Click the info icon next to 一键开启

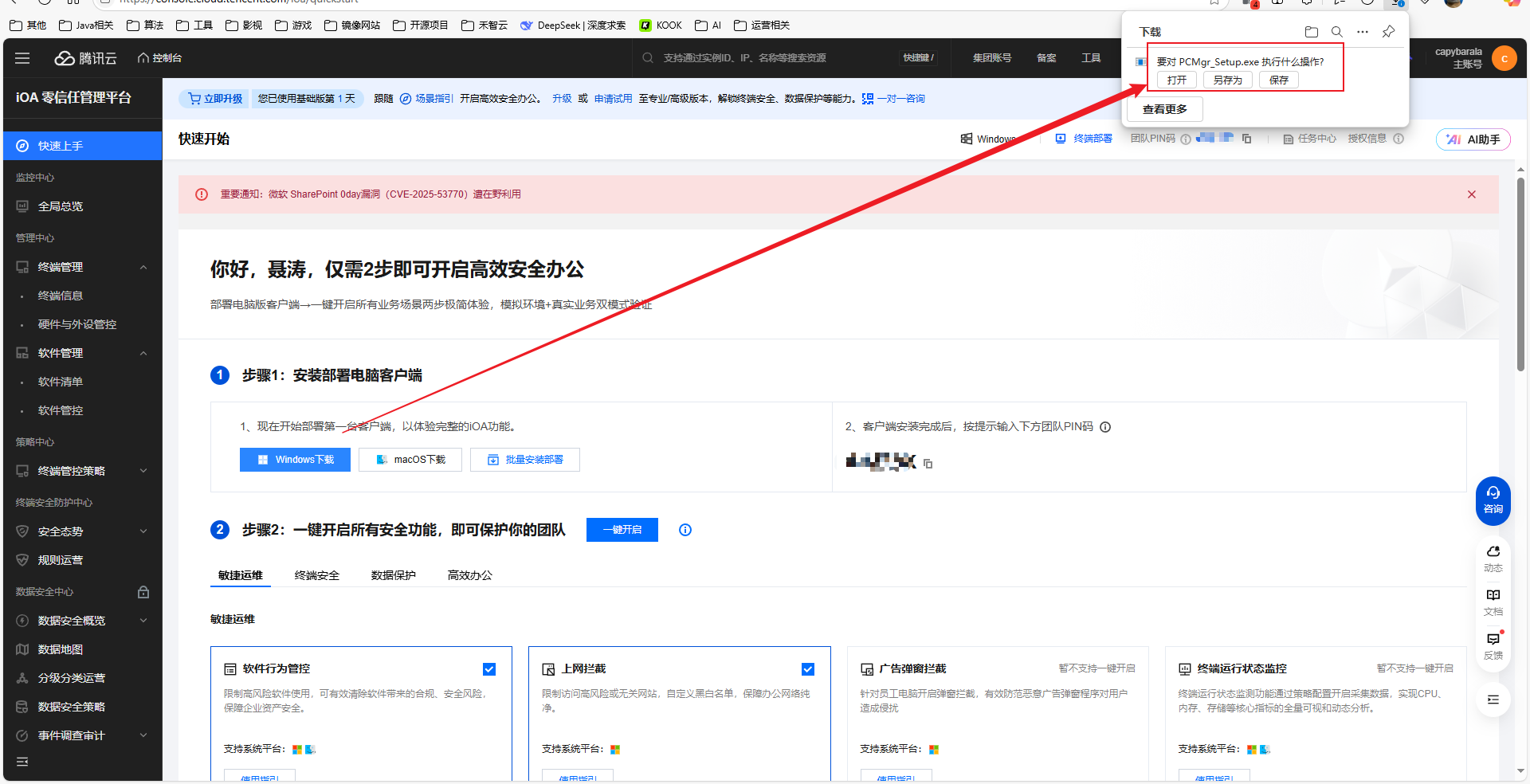click(685, 530)
